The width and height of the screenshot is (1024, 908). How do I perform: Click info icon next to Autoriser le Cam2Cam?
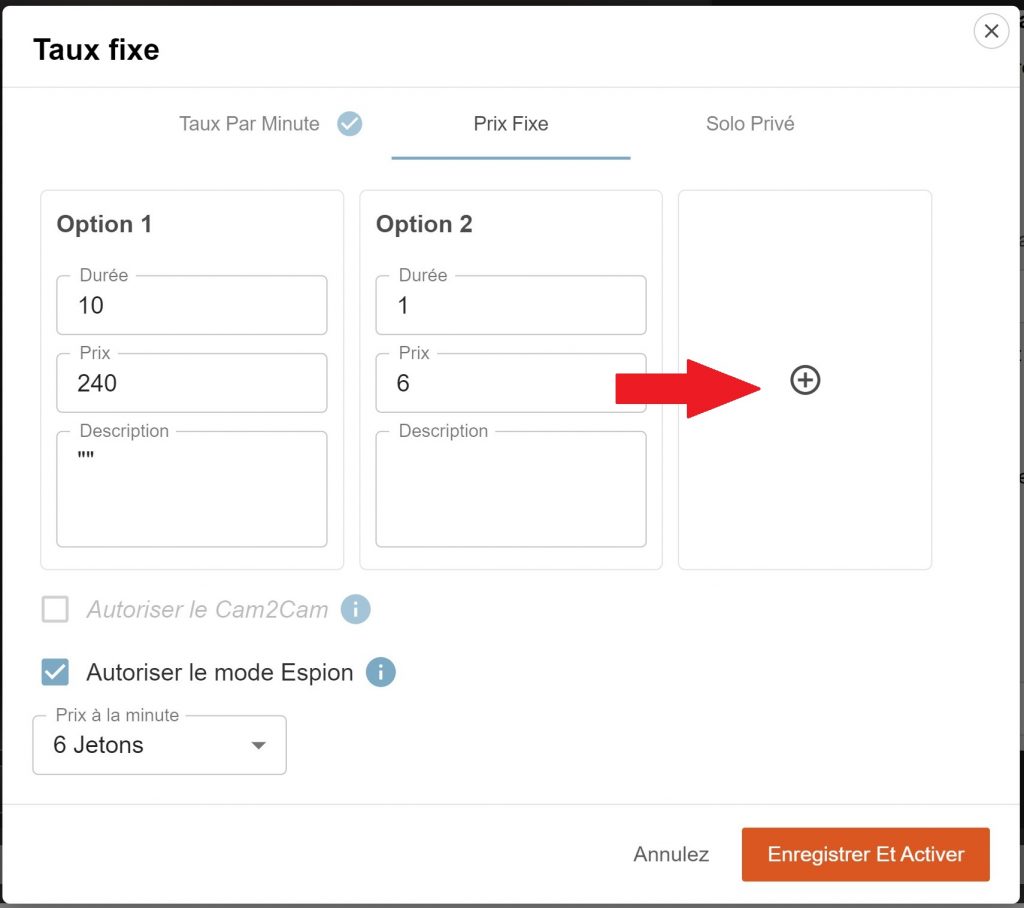click(356, 609)
